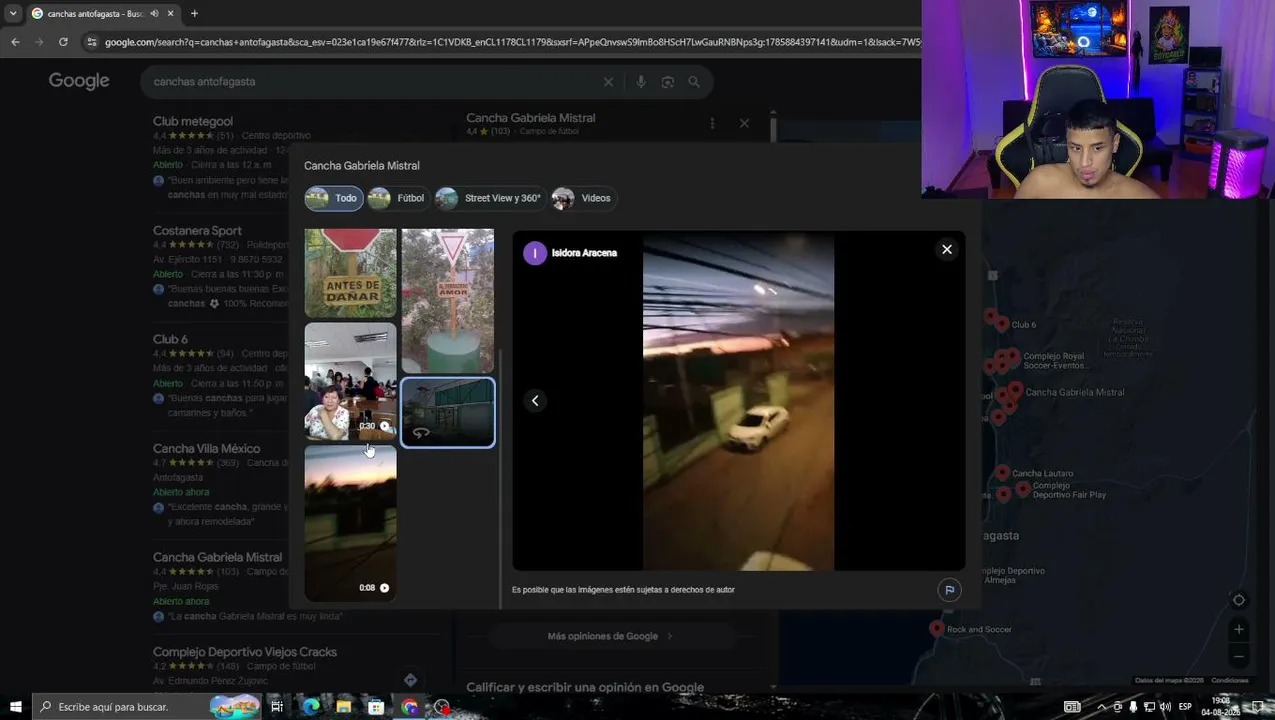
Task: Clear the search box text
Action: (608, 82)
